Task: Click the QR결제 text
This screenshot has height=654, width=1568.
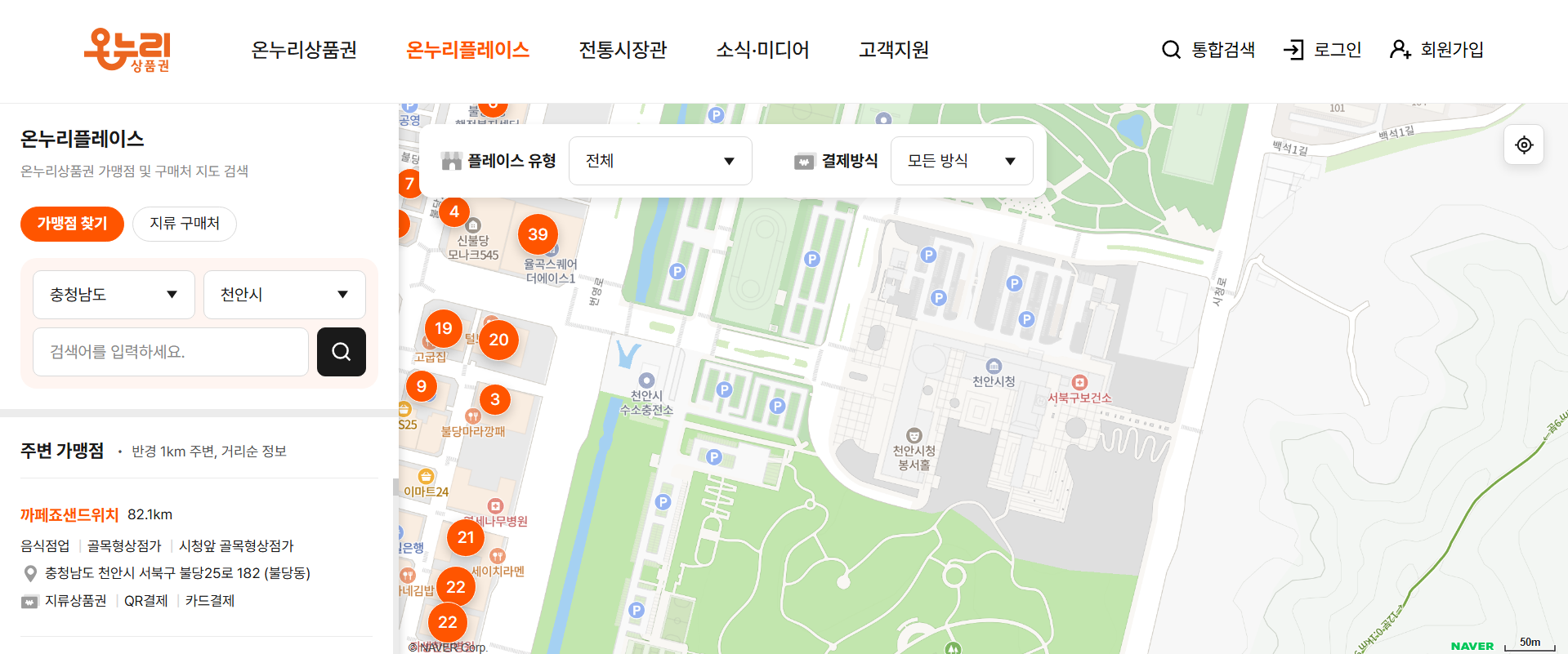Action: click(146, 601)
